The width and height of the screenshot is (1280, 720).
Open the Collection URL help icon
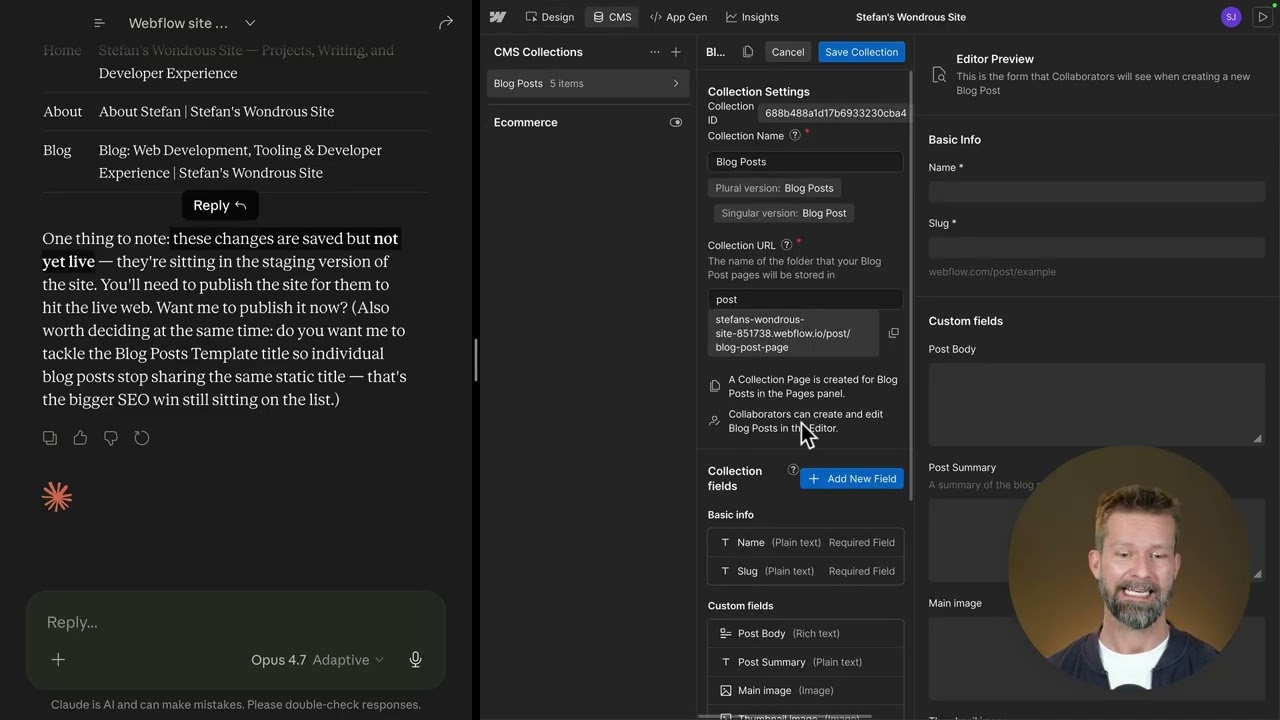(786, 245)
